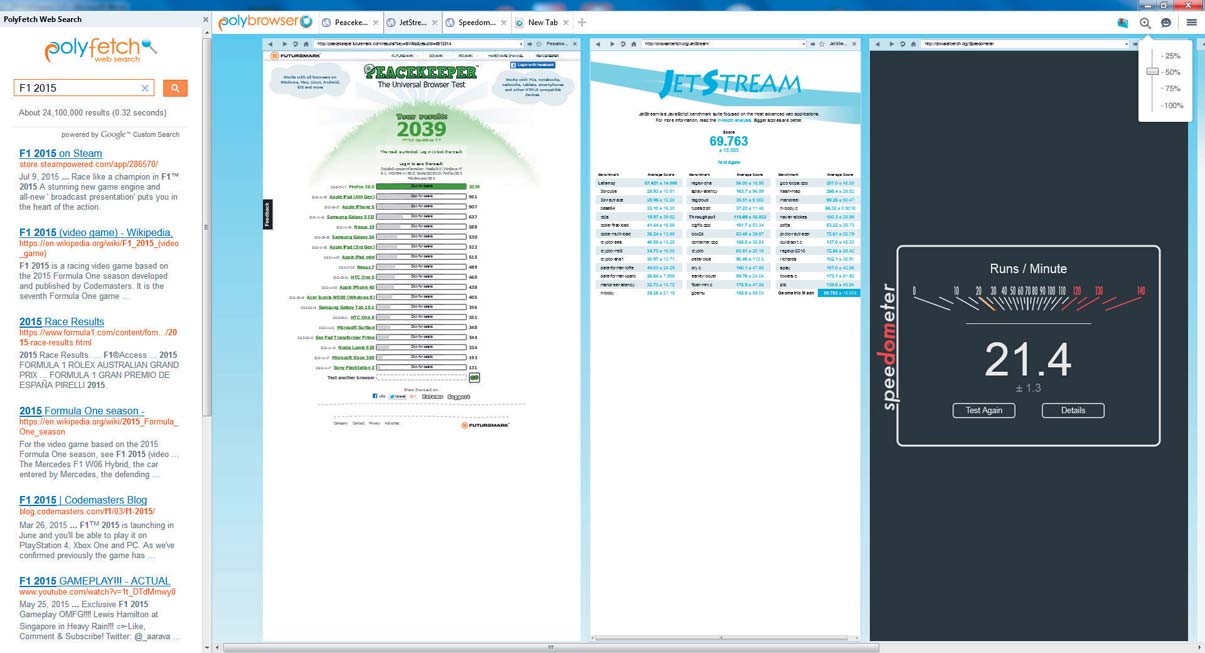Open the F1 2015 Codemasters Blog result
The height and width of the screenshot is (653, 1205).
(83, 500)
